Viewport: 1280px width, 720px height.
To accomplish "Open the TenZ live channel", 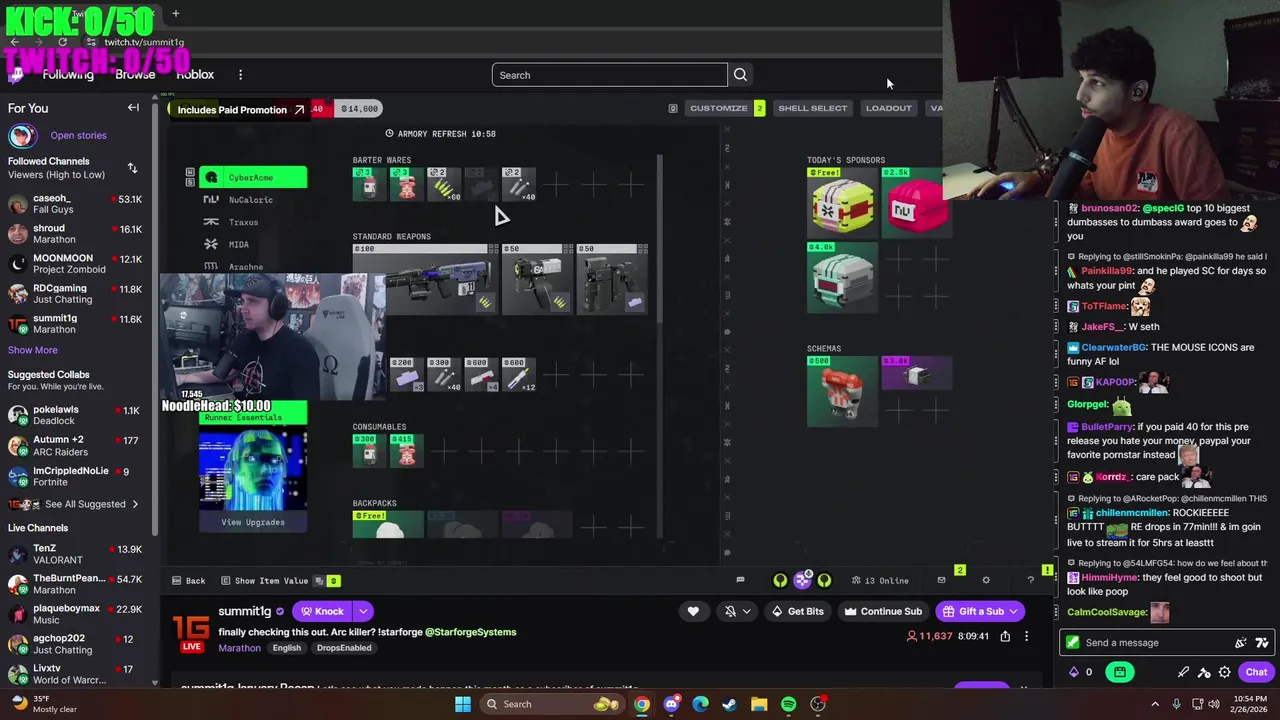I will coord(76,555).
